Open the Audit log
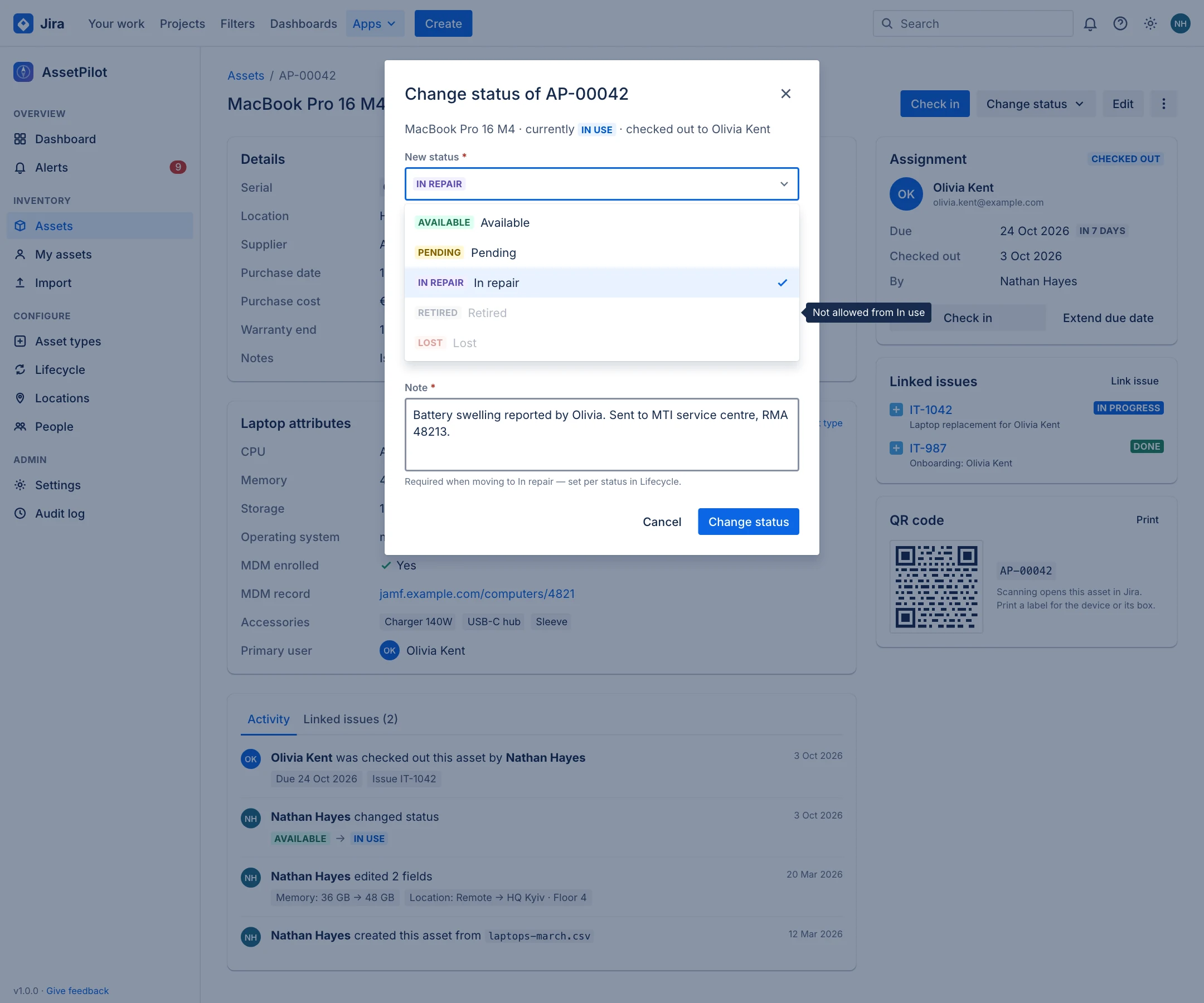 pyautogui.click(x=100, y=514)
